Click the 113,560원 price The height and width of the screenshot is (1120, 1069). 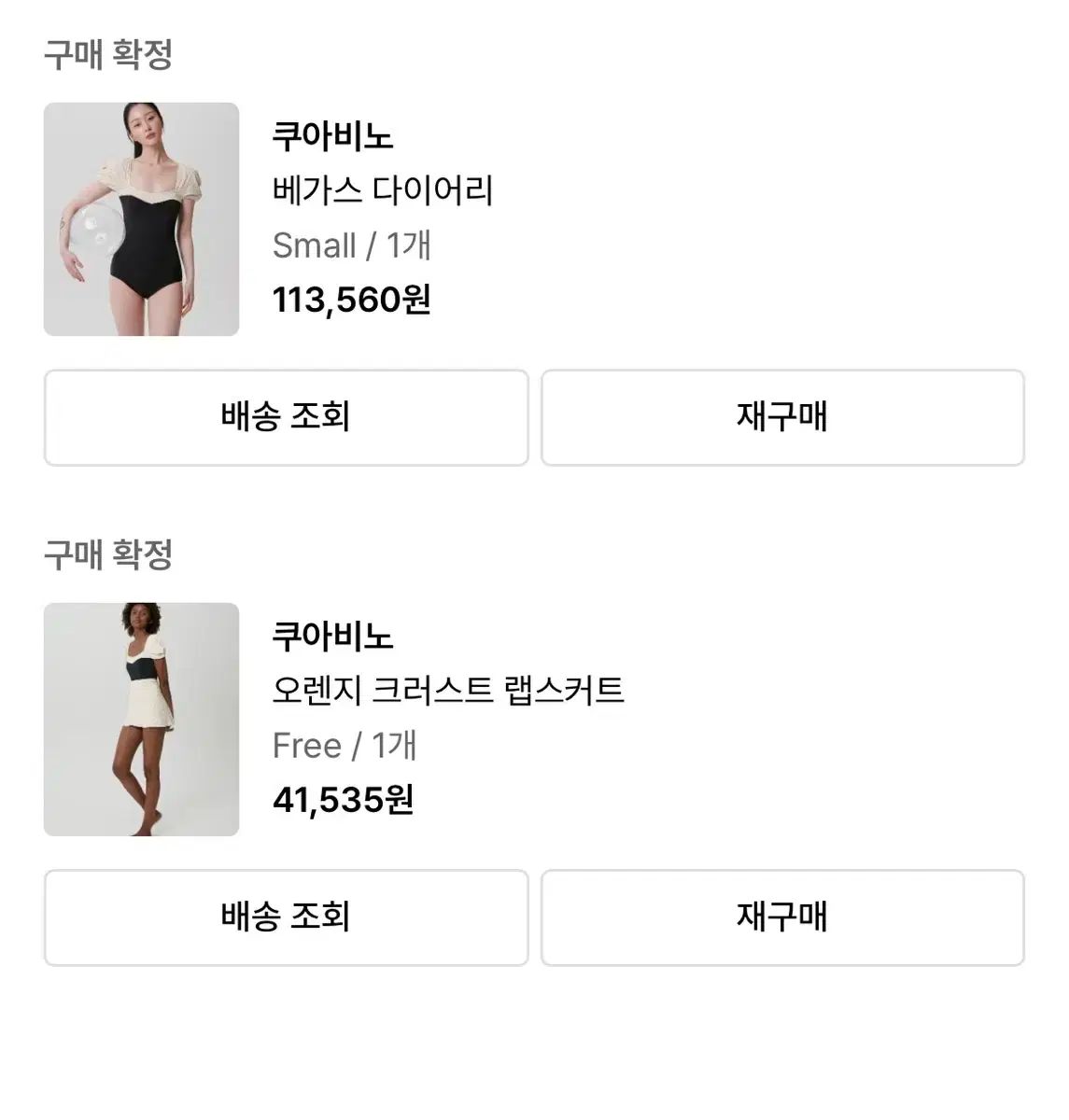351,301
